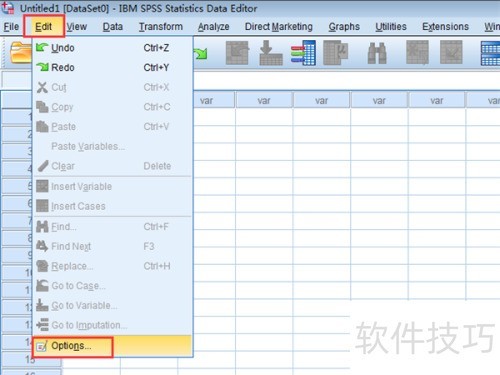Click the Find... menu entry
The height and width of the screenshot is (375, 500).
(x=113, y=227)
